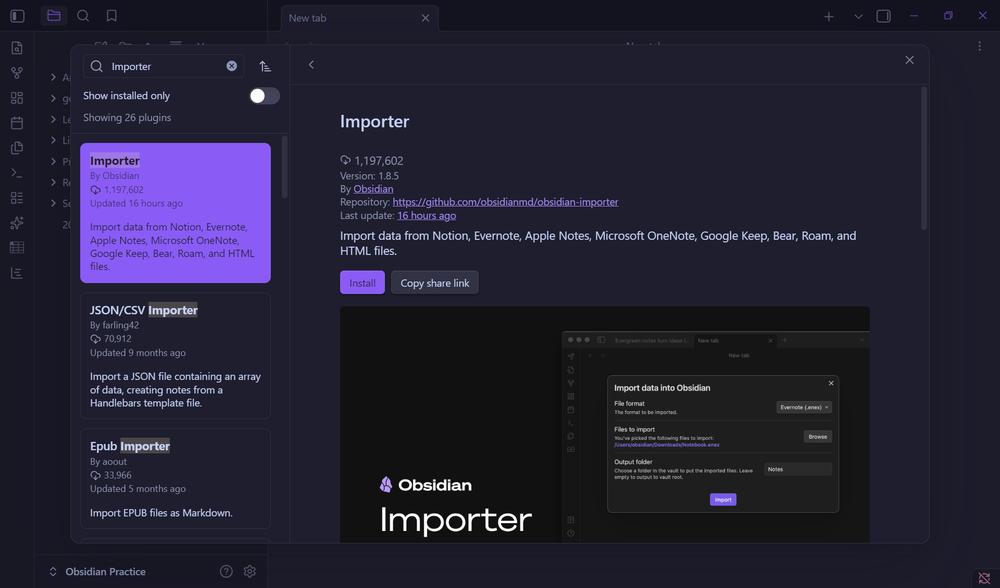
Task: Create new canvas via ribbon icon
Action: coord(17,98)
